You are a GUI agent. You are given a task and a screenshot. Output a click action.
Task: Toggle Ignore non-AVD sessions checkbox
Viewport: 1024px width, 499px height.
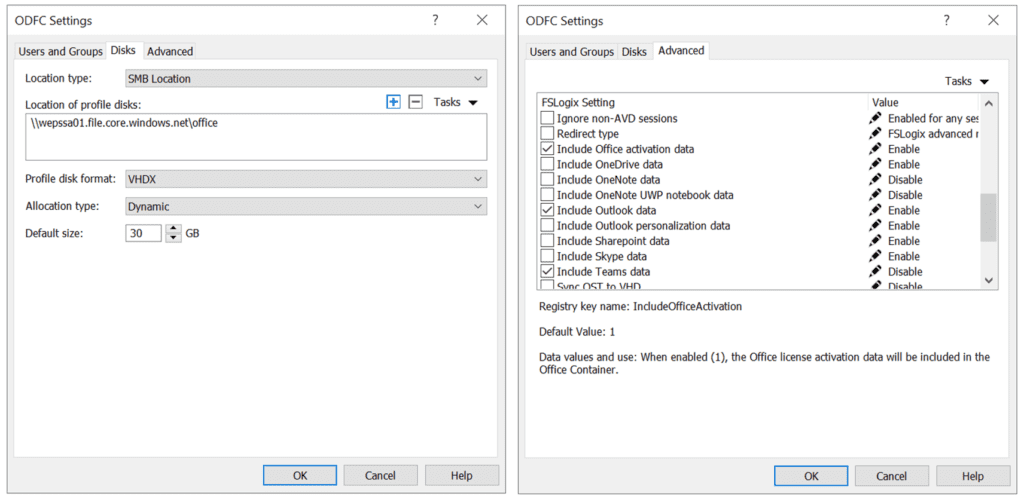(x=547, y=119)
